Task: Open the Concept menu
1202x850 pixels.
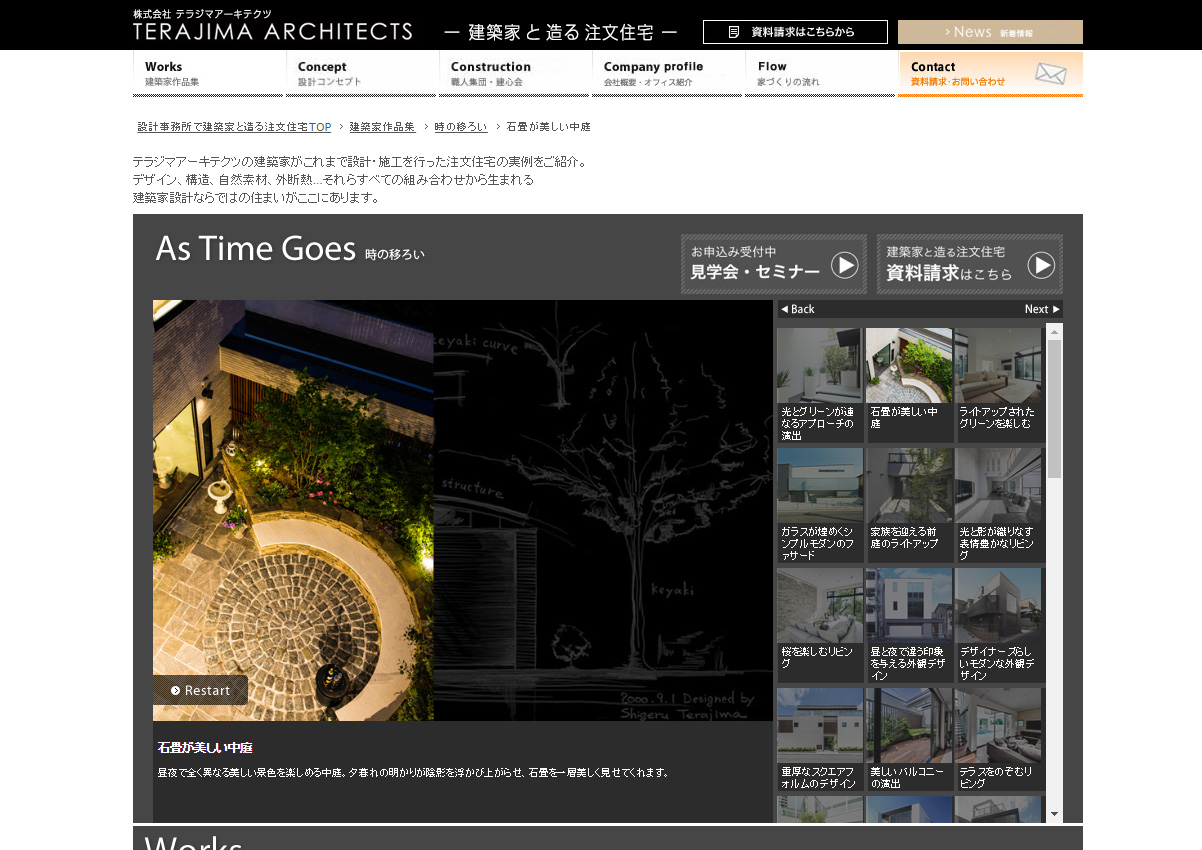Action: [362, 74]
